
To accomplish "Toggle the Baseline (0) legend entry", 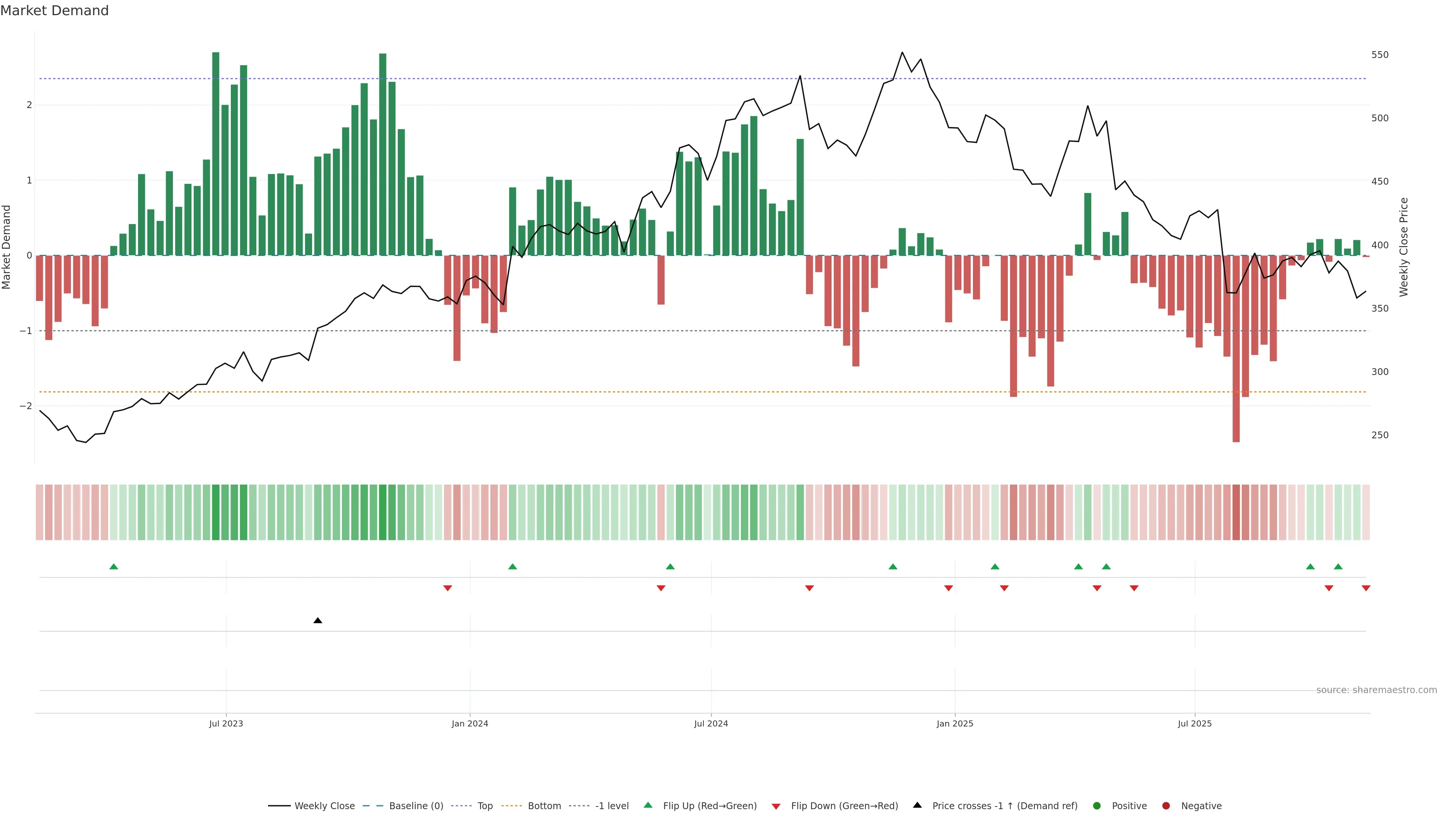I will pos(416,806).
